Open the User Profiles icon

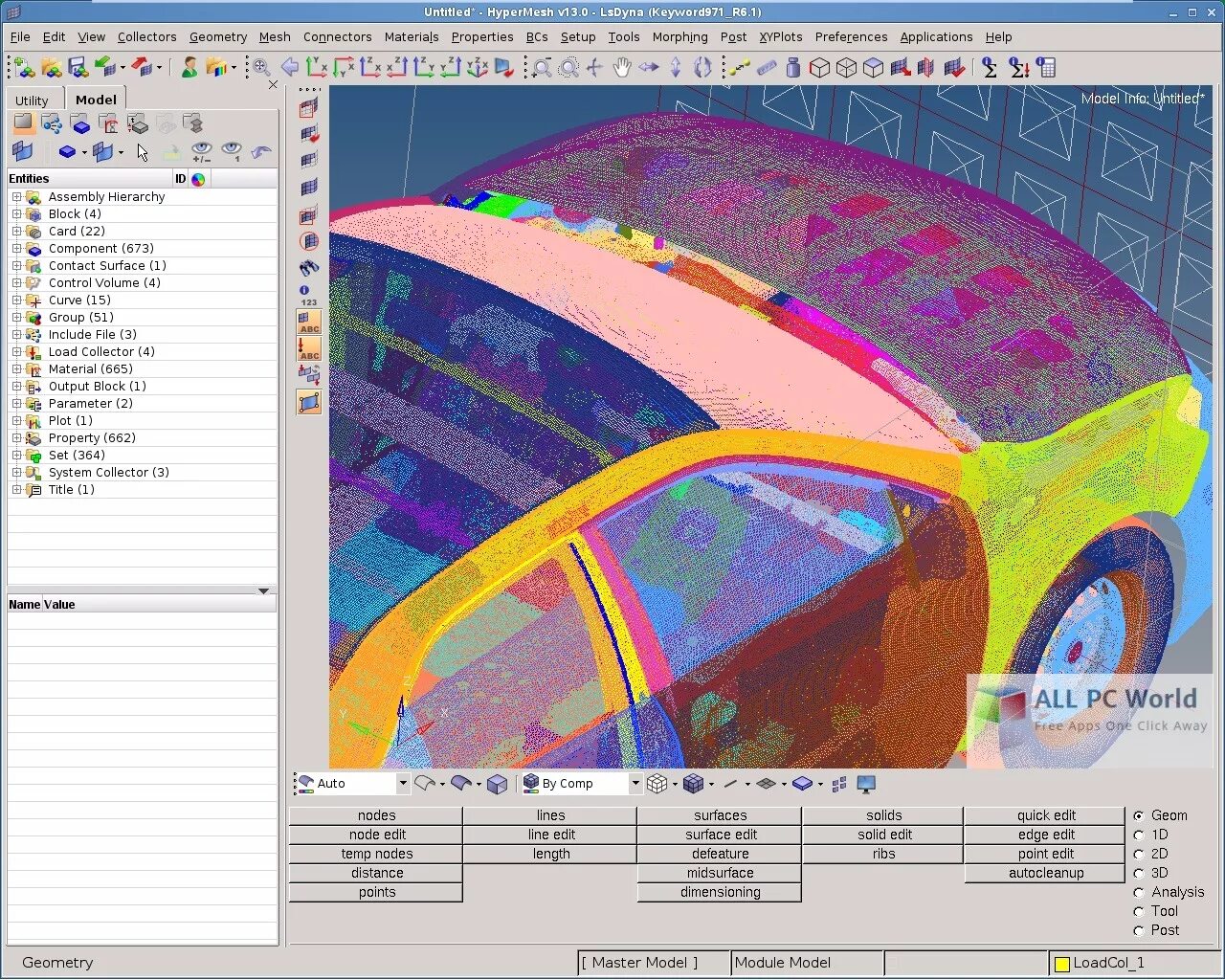coord(189,68)
